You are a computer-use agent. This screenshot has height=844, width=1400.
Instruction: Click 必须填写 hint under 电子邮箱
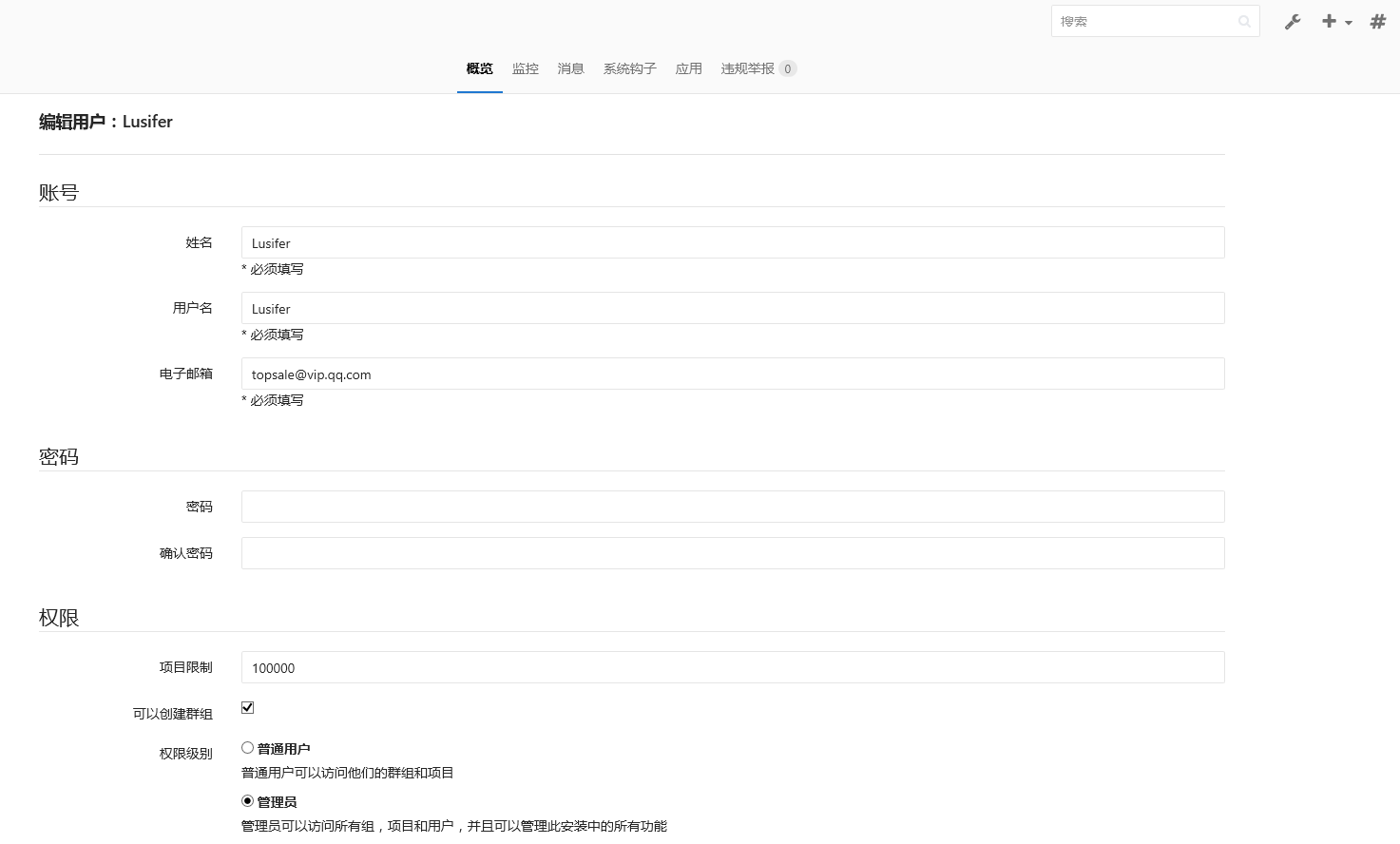coord(273,400)
